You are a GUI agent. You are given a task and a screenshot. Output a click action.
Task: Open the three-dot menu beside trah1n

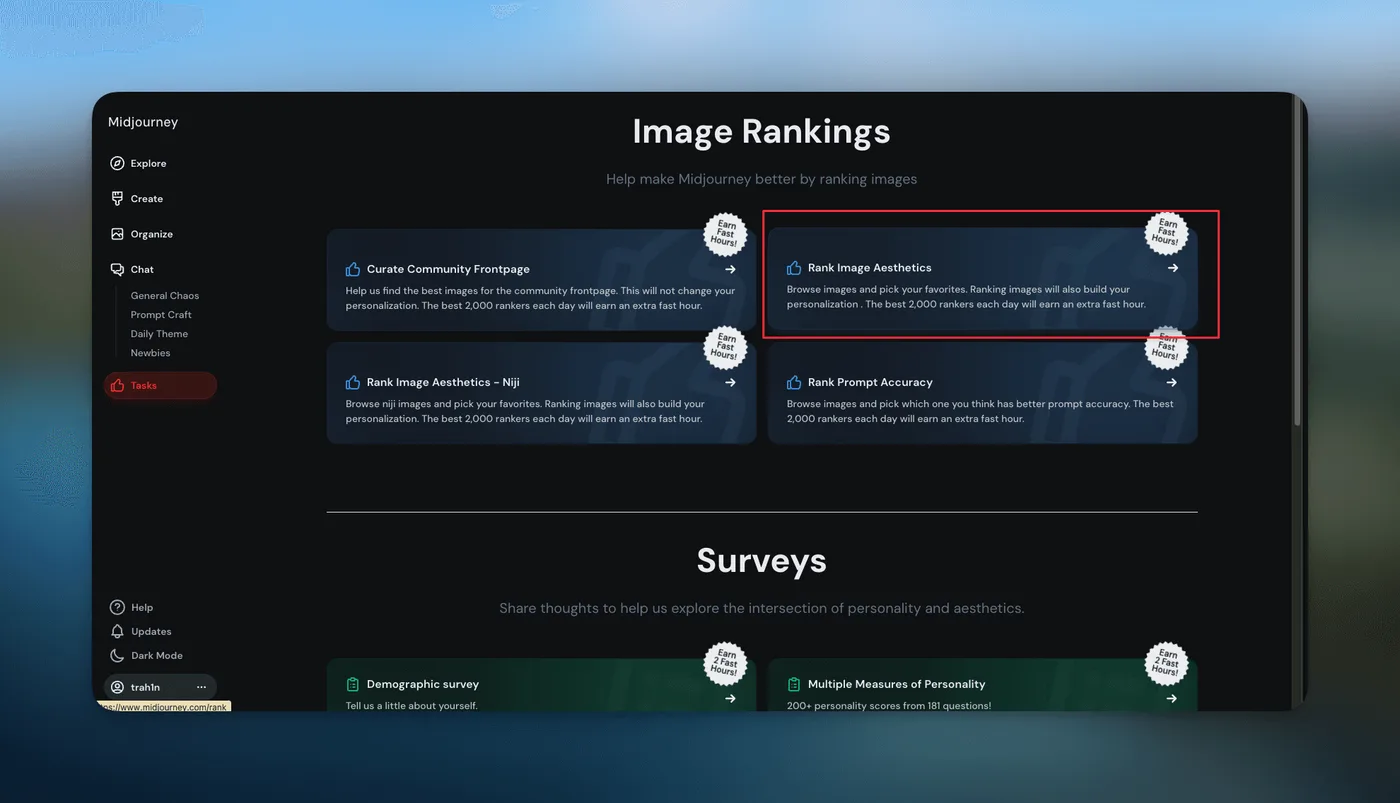tap(201, 687)
